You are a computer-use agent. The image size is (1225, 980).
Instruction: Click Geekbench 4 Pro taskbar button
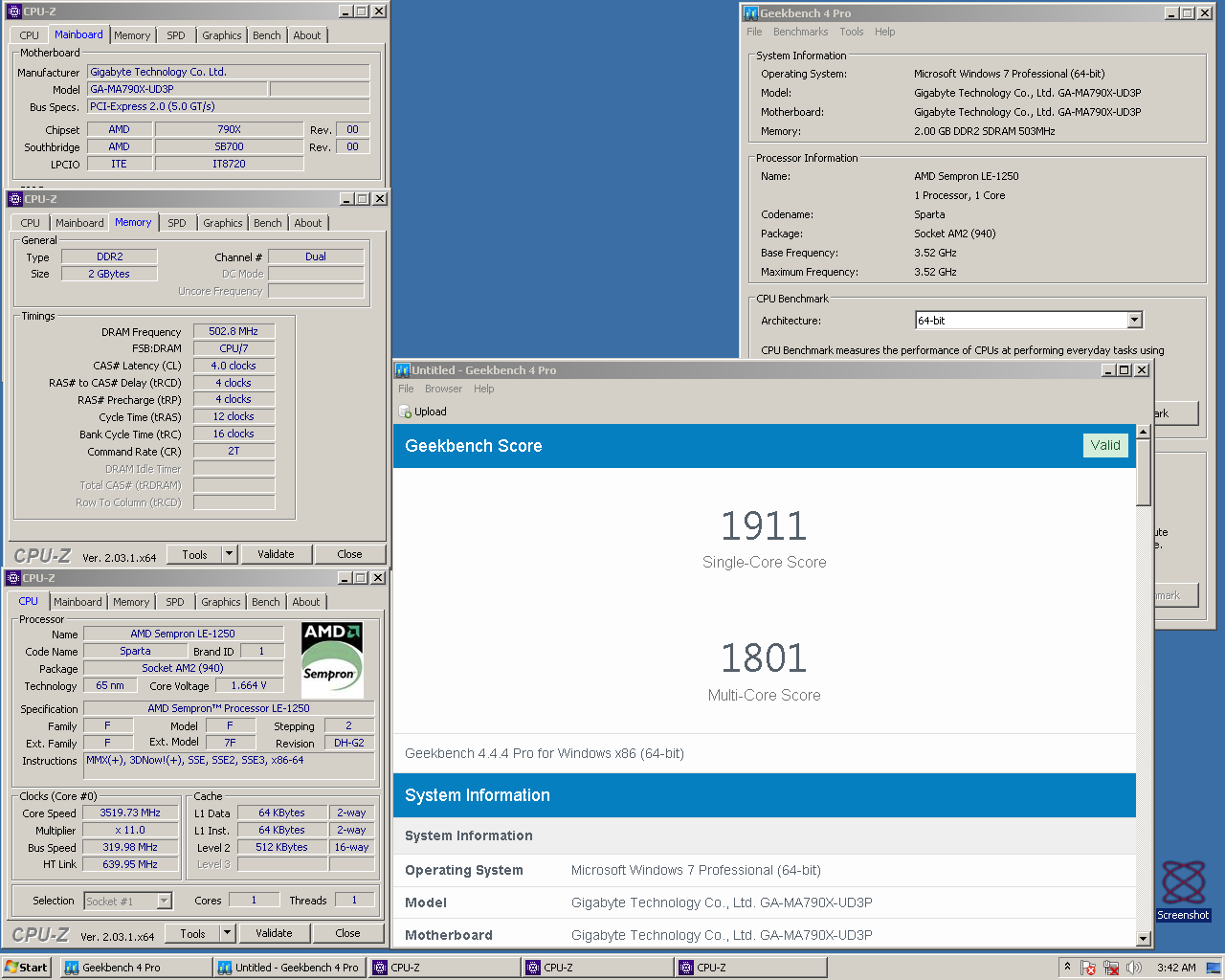(136, 968)
